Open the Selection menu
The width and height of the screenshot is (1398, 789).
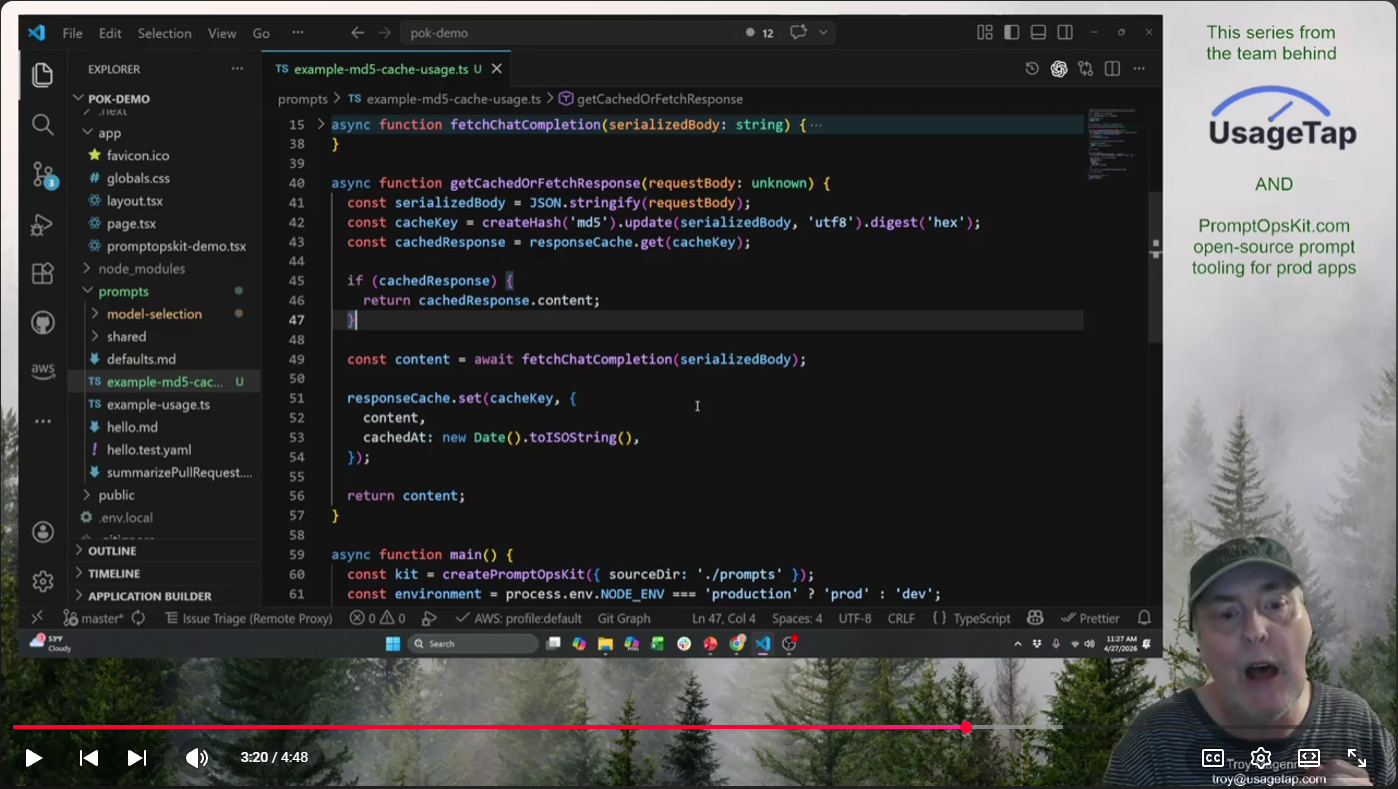[x=164, y=33]
